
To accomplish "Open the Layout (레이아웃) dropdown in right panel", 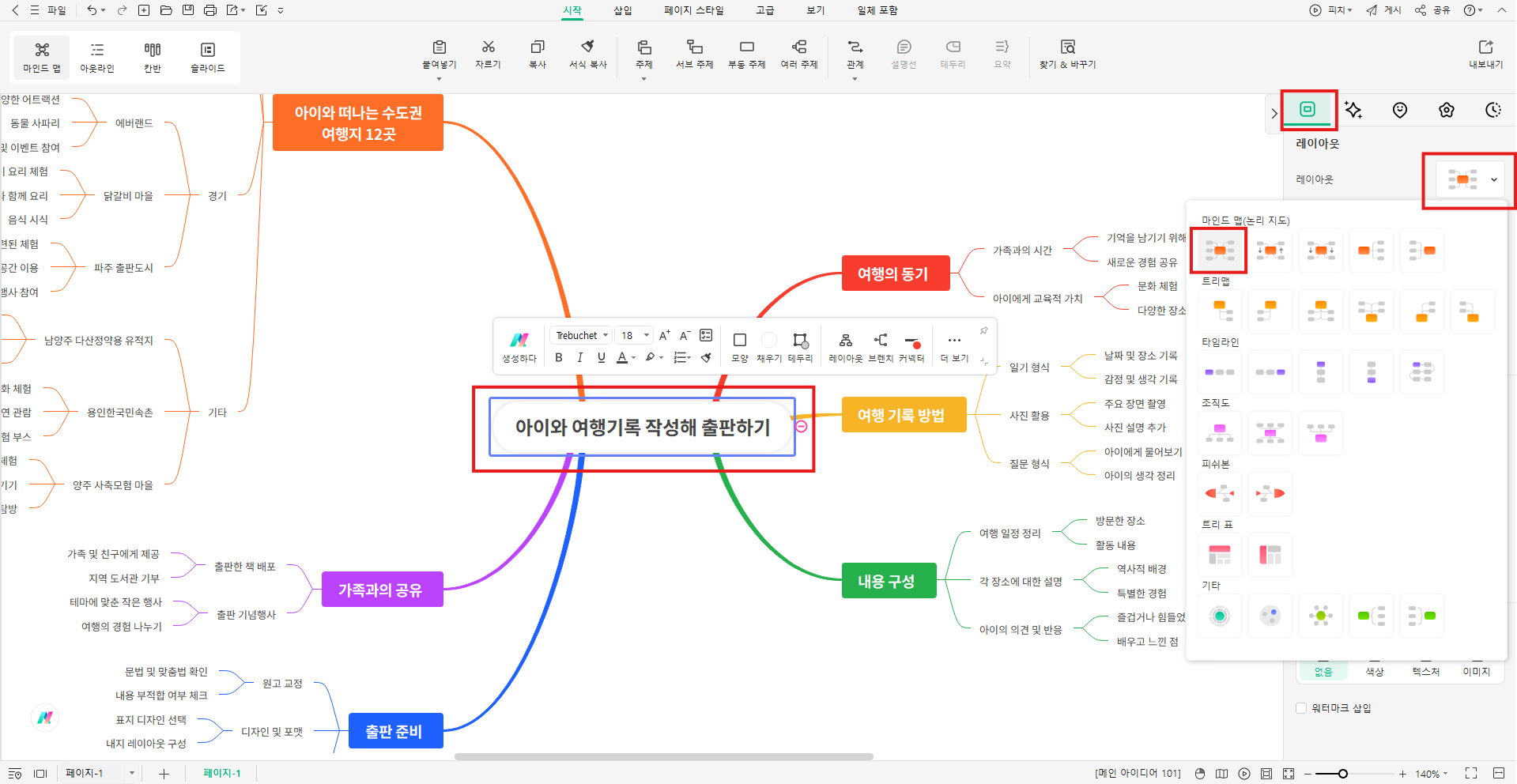I will tap(1470, 179).
